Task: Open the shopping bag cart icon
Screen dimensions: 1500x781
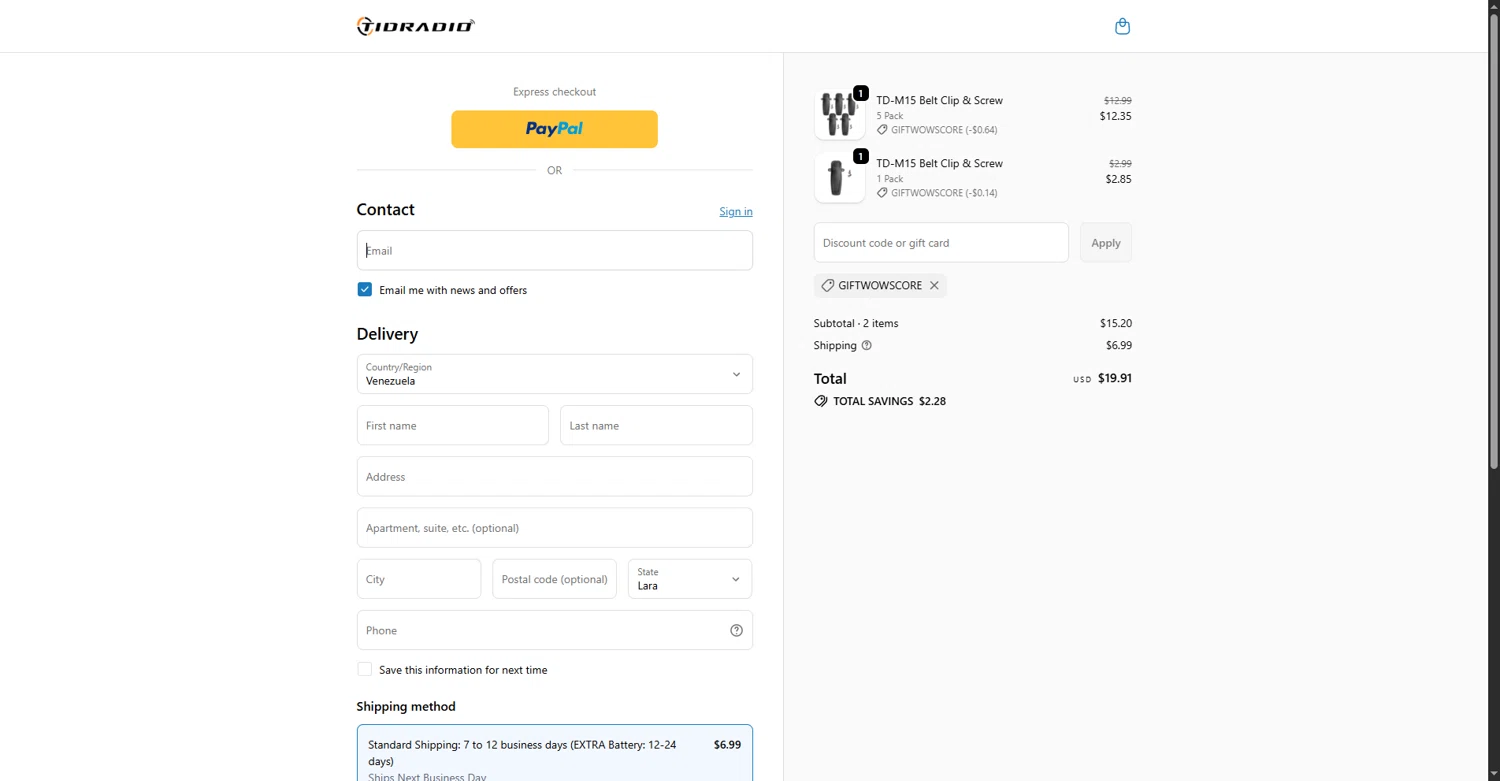Action: [1122, 26]
